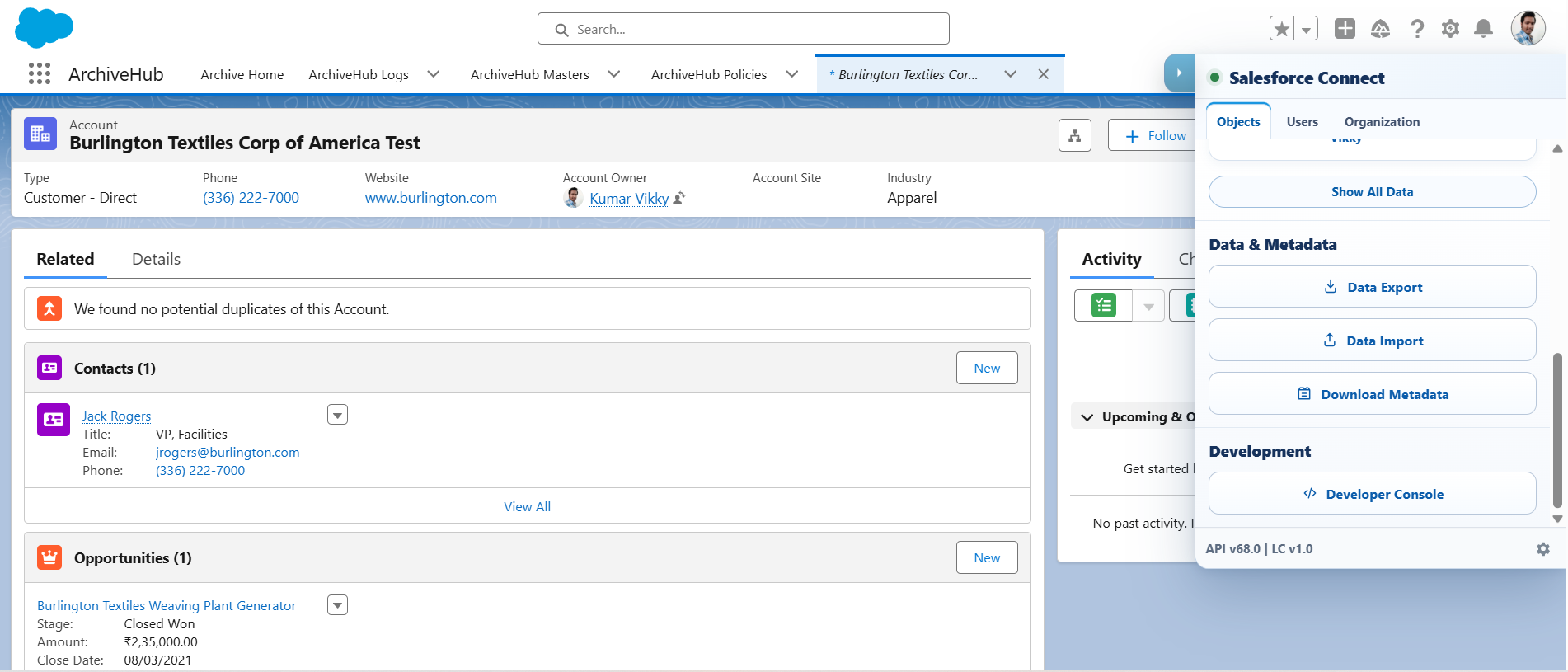Click Download Metadata button

coord(1373,394)
